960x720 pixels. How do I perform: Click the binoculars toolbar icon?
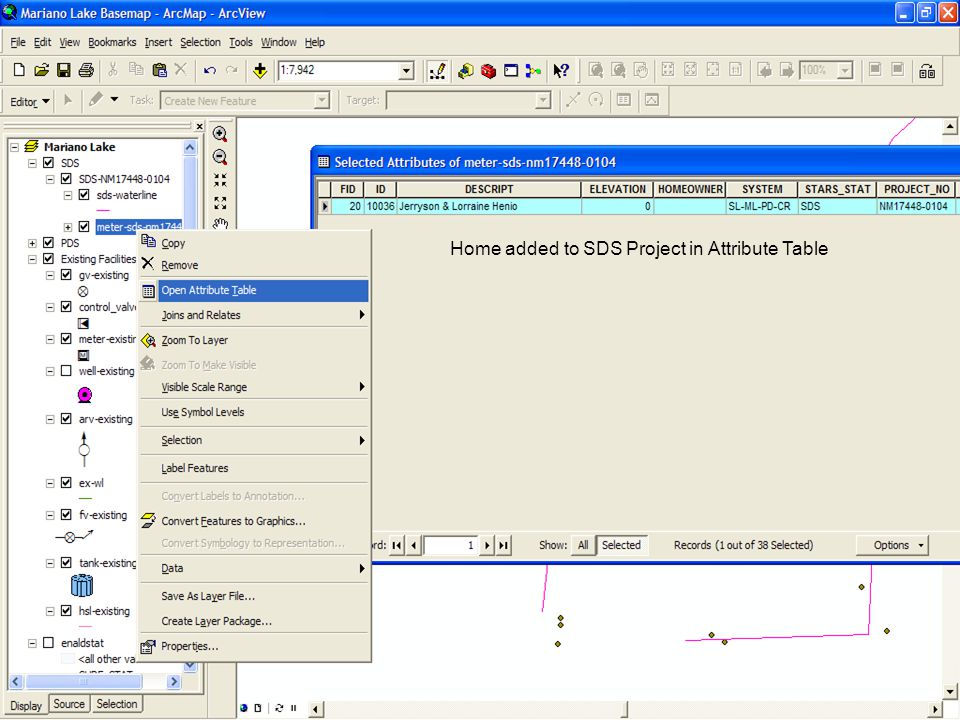click(926, 71)
